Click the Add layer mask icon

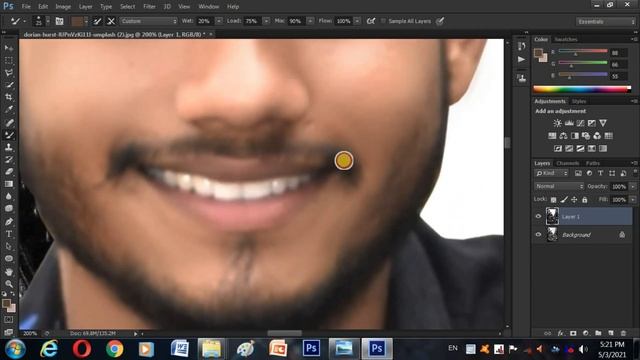(573, 333)
